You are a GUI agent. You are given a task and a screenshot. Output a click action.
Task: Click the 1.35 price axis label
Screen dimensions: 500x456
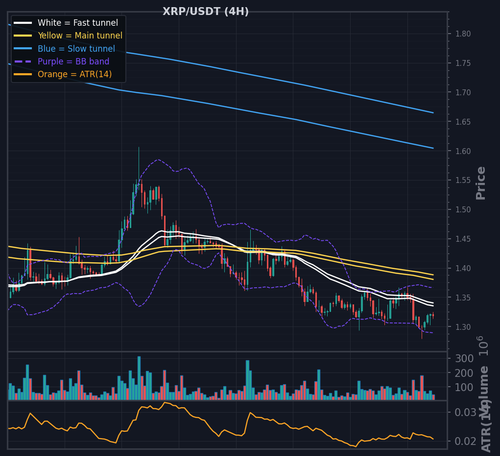(463, 298)
